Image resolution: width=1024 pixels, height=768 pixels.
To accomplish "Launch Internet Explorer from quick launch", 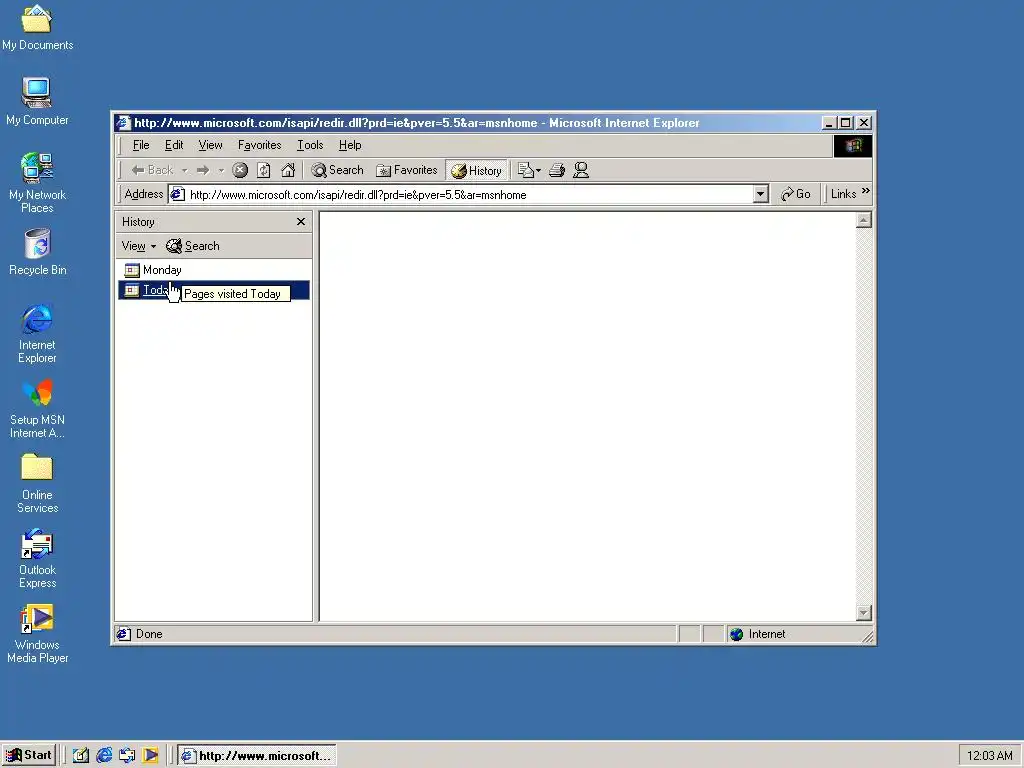I will coord(104,756).
